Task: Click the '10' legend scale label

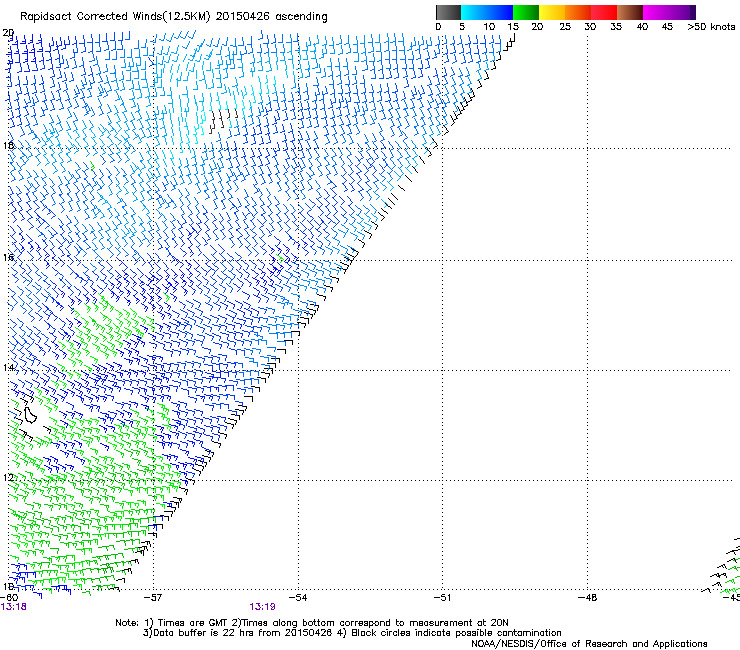Action: pos(489,27)
